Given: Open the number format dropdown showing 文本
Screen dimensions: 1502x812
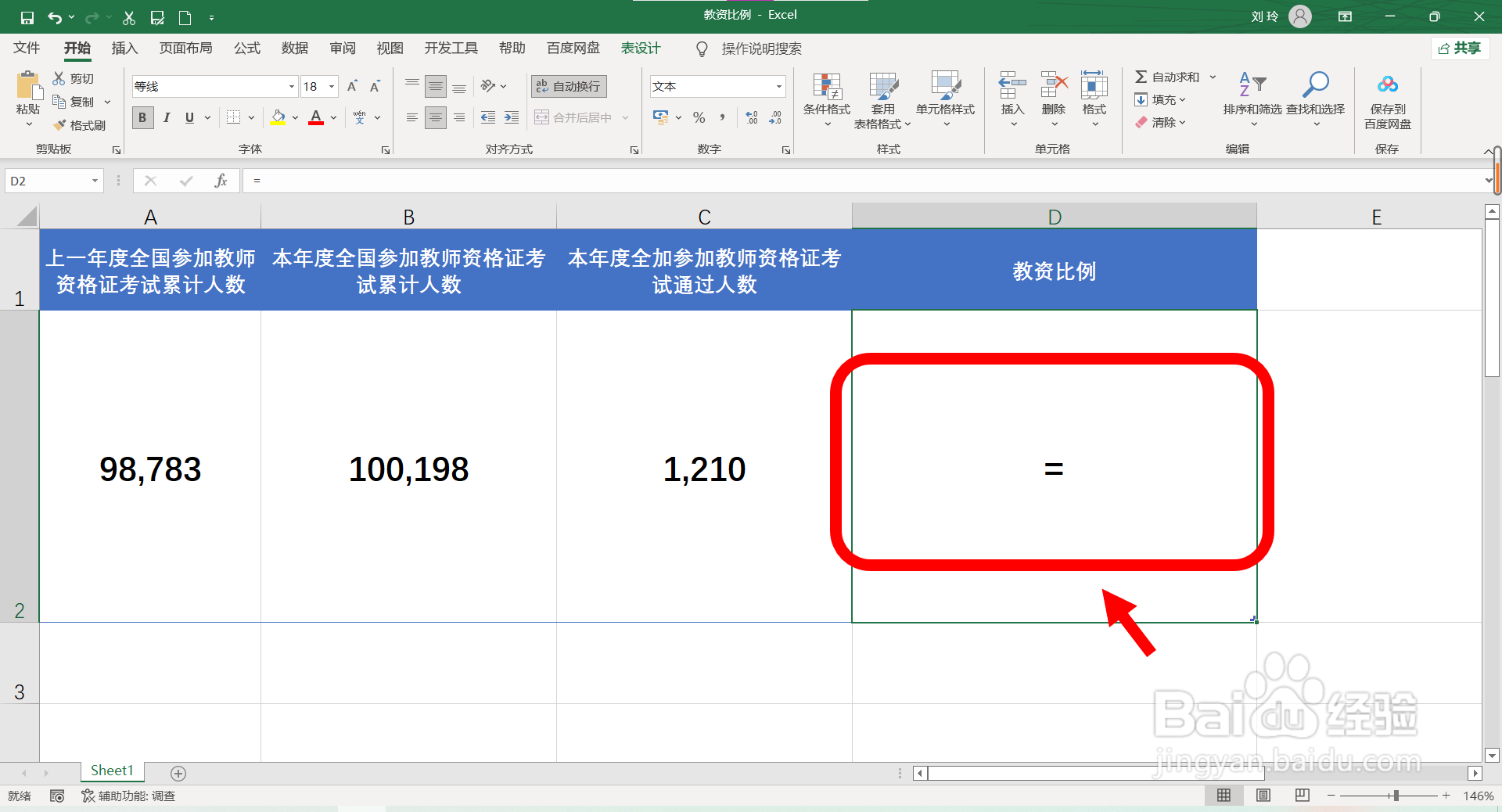Looking at the screenshot, I should point(778,86).
